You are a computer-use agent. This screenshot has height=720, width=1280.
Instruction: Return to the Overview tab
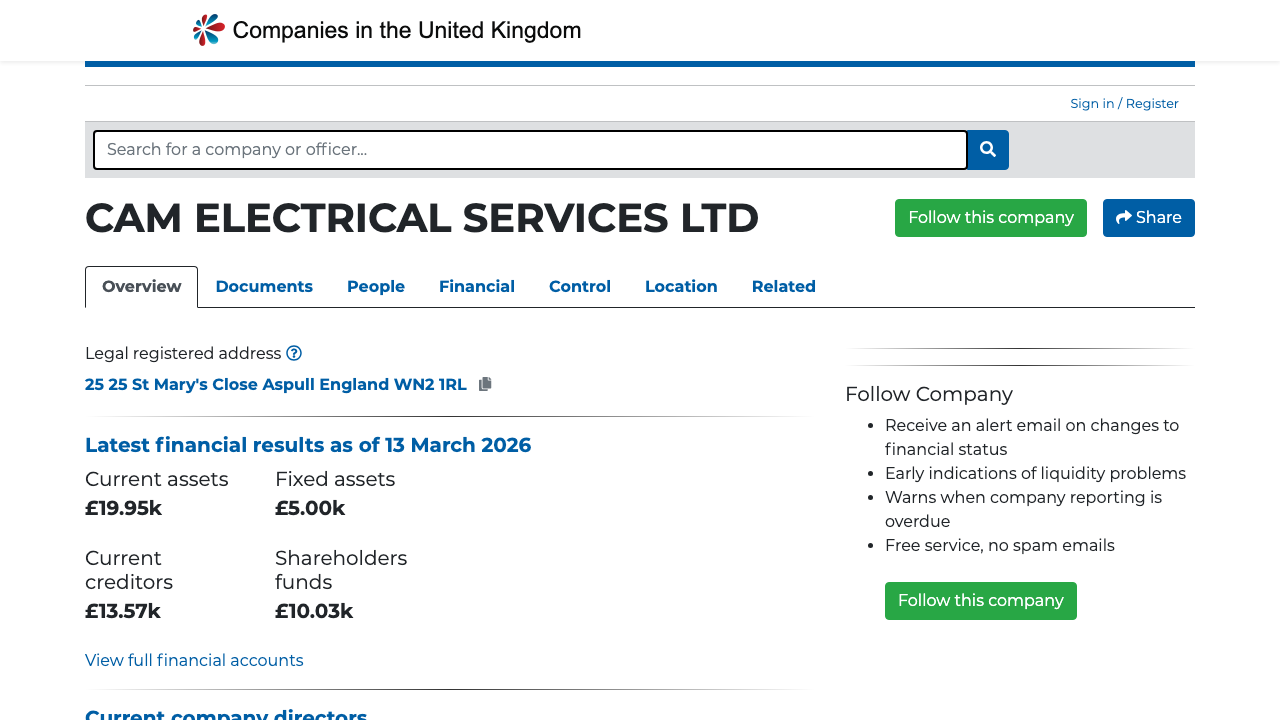[141, 287]
